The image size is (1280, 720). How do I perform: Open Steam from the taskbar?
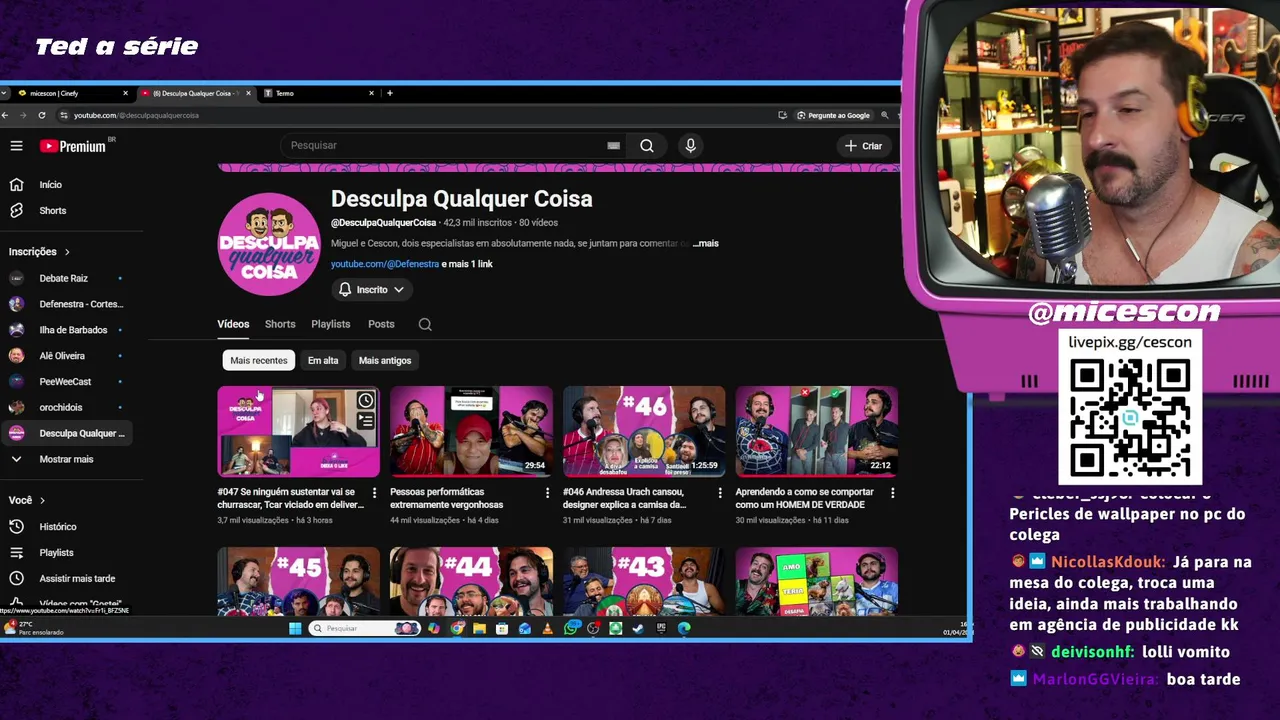[x=638, y=628]
